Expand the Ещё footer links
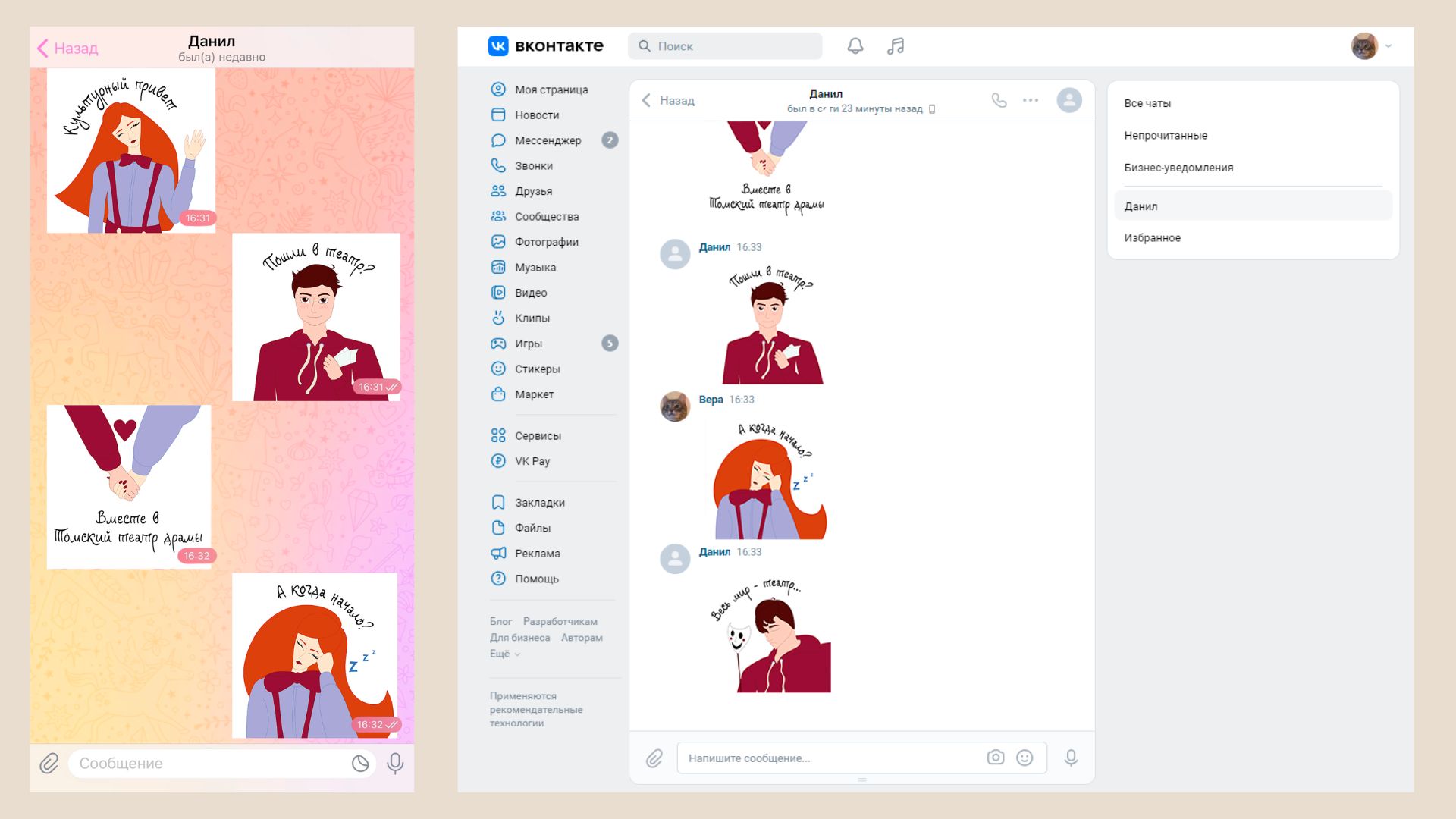 pos(504,654)
